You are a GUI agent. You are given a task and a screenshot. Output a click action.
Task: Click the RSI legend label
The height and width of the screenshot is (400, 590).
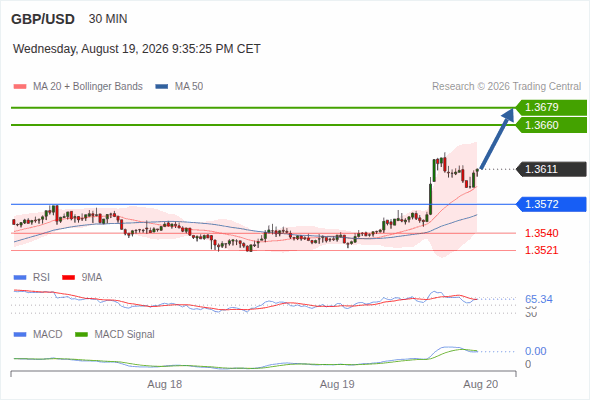(41, 278)
